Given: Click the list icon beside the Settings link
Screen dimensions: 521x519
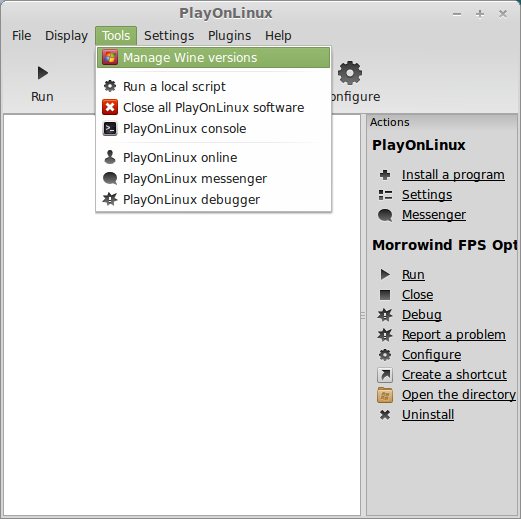Looking at the screenshot, I should click(x=385, y=195).
